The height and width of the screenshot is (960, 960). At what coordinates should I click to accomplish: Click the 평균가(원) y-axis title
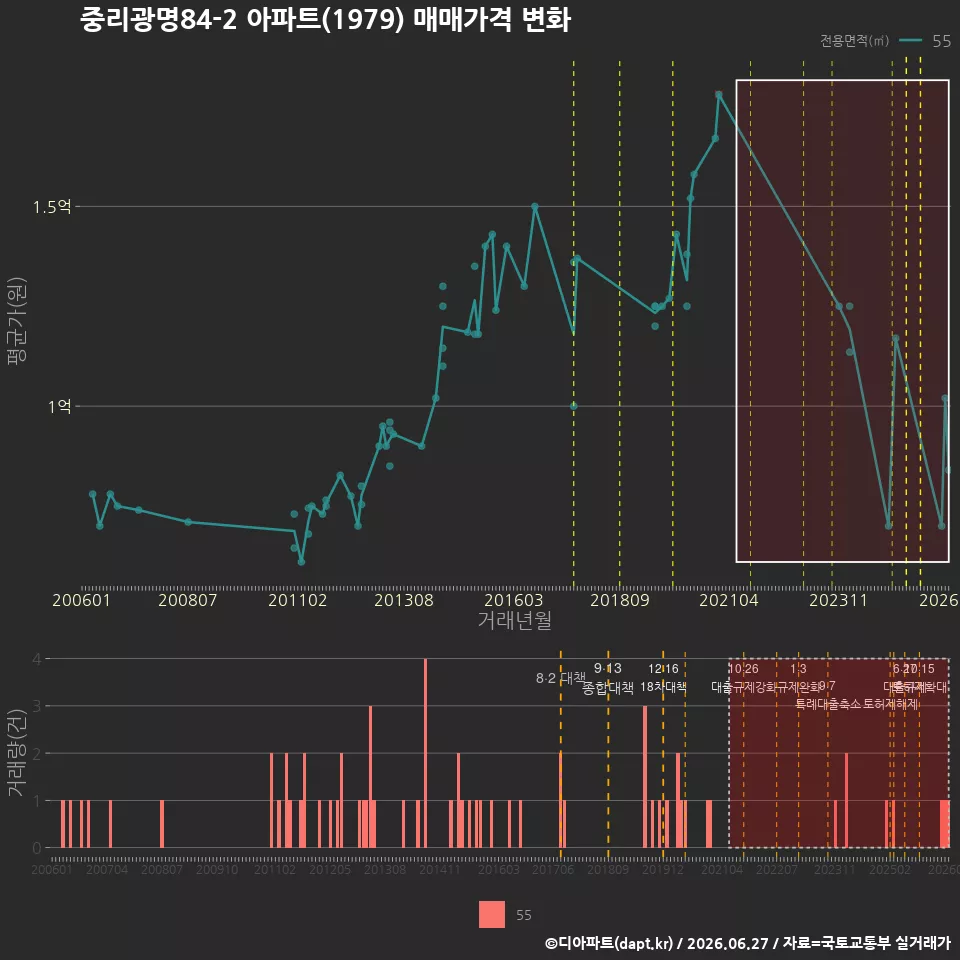[x=17, y=321]
